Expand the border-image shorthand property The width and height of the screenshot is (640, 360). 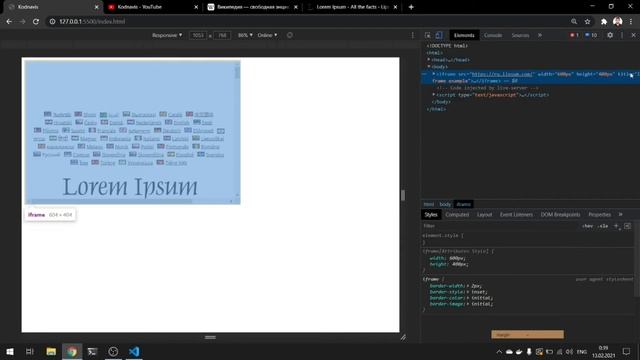coord(467,304)
